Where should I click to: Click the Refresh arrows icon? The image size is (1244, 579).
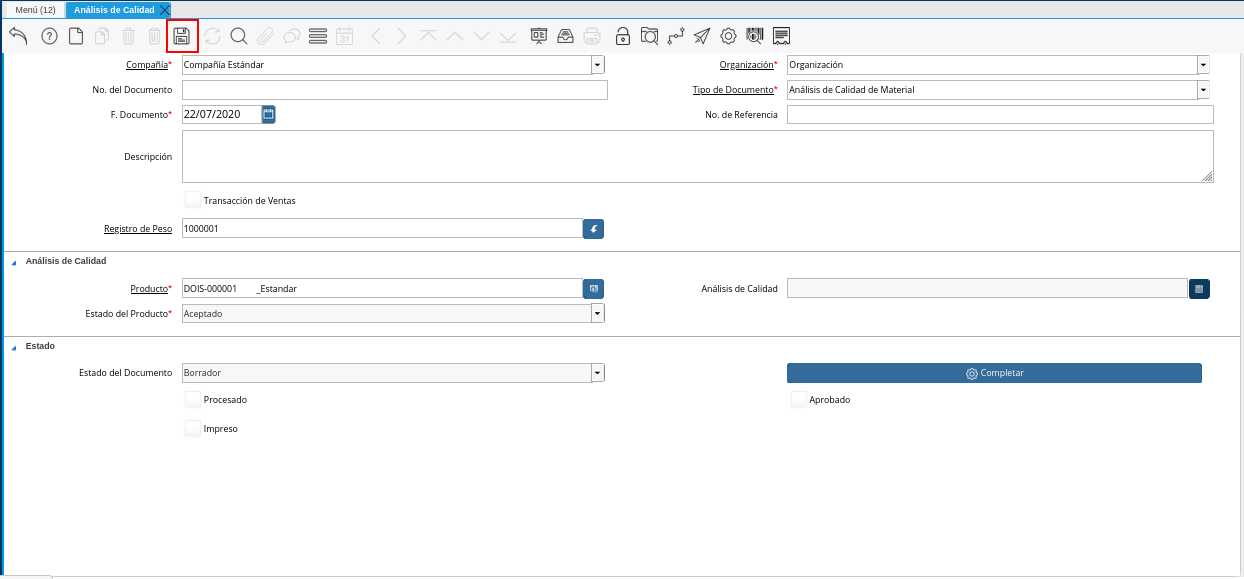point(212,36)
